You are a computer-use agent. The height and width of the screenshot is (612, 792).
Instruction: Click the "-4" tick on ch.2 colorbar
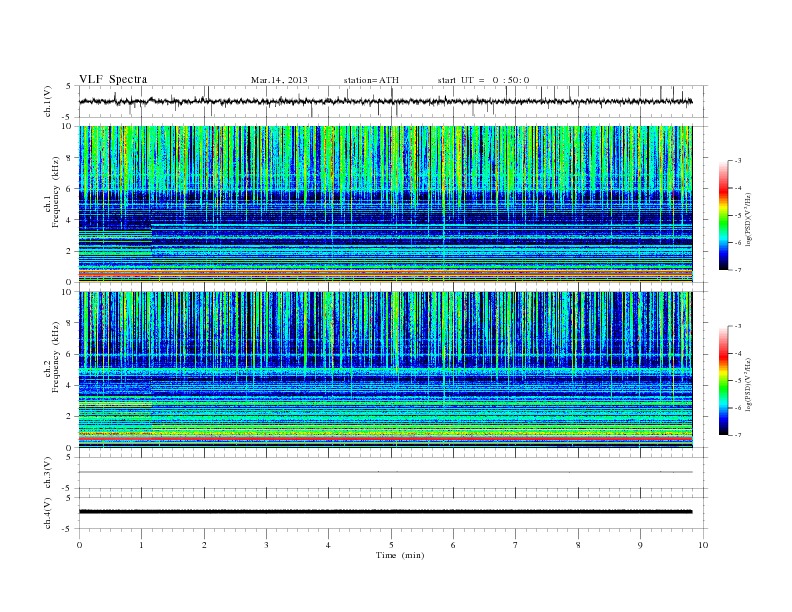(738, 353)
